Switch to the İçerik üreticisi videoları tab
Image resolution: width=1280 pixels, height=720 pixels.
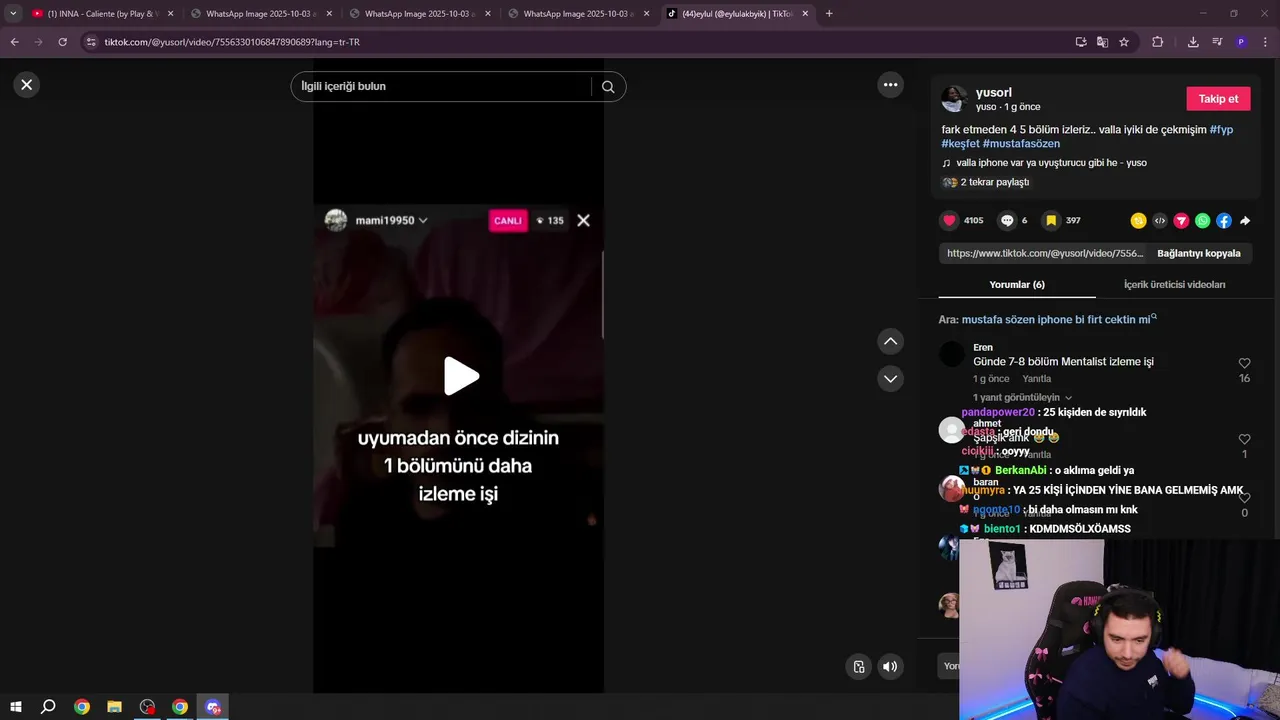click(x=1174, y=285)
